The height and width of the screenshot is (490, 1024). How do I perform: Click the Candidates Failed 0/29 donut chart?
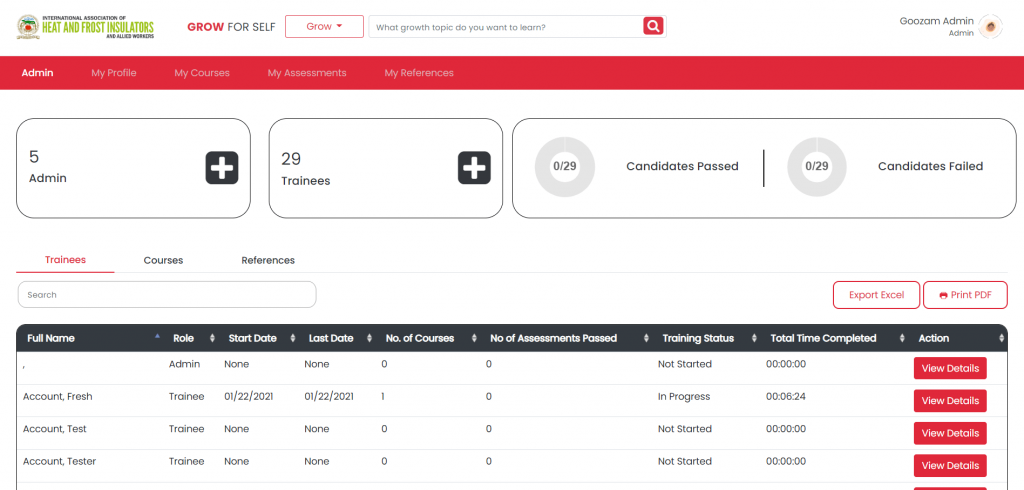point(817,167)
